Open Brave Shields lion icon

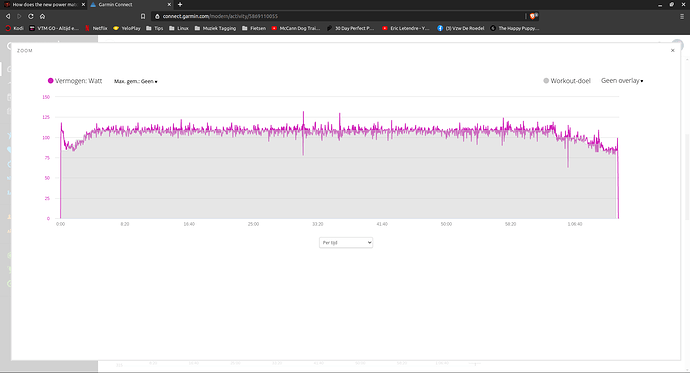(x=533, y=16)
